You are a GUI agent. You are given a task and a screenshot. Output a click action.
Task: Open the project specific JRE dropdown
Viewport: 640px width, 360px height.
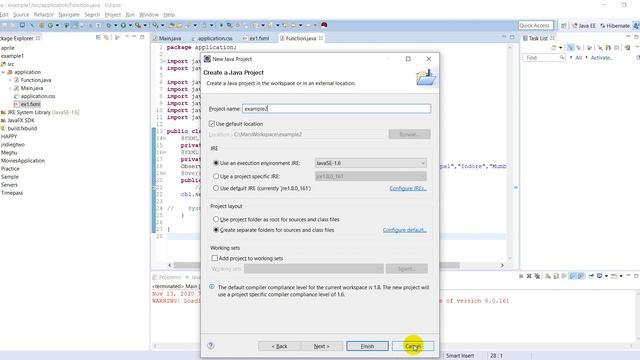tap(371, 176)
